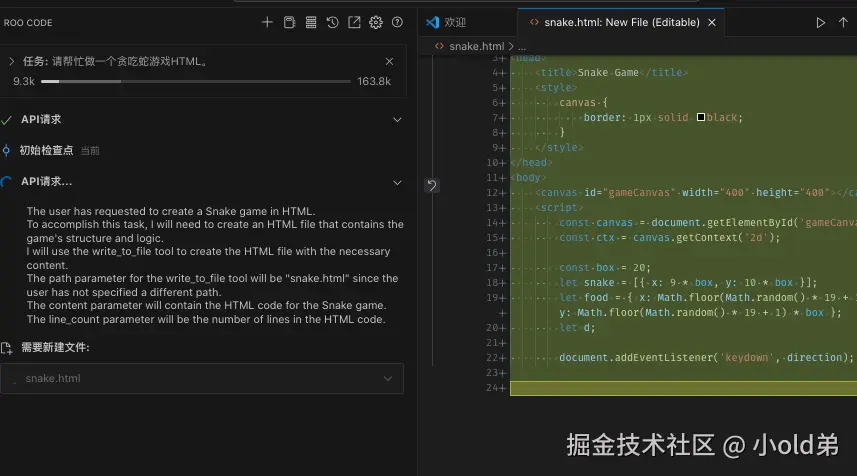
Task: Click the 初始检查点 checkpoint entry
Action: [47, 151]
